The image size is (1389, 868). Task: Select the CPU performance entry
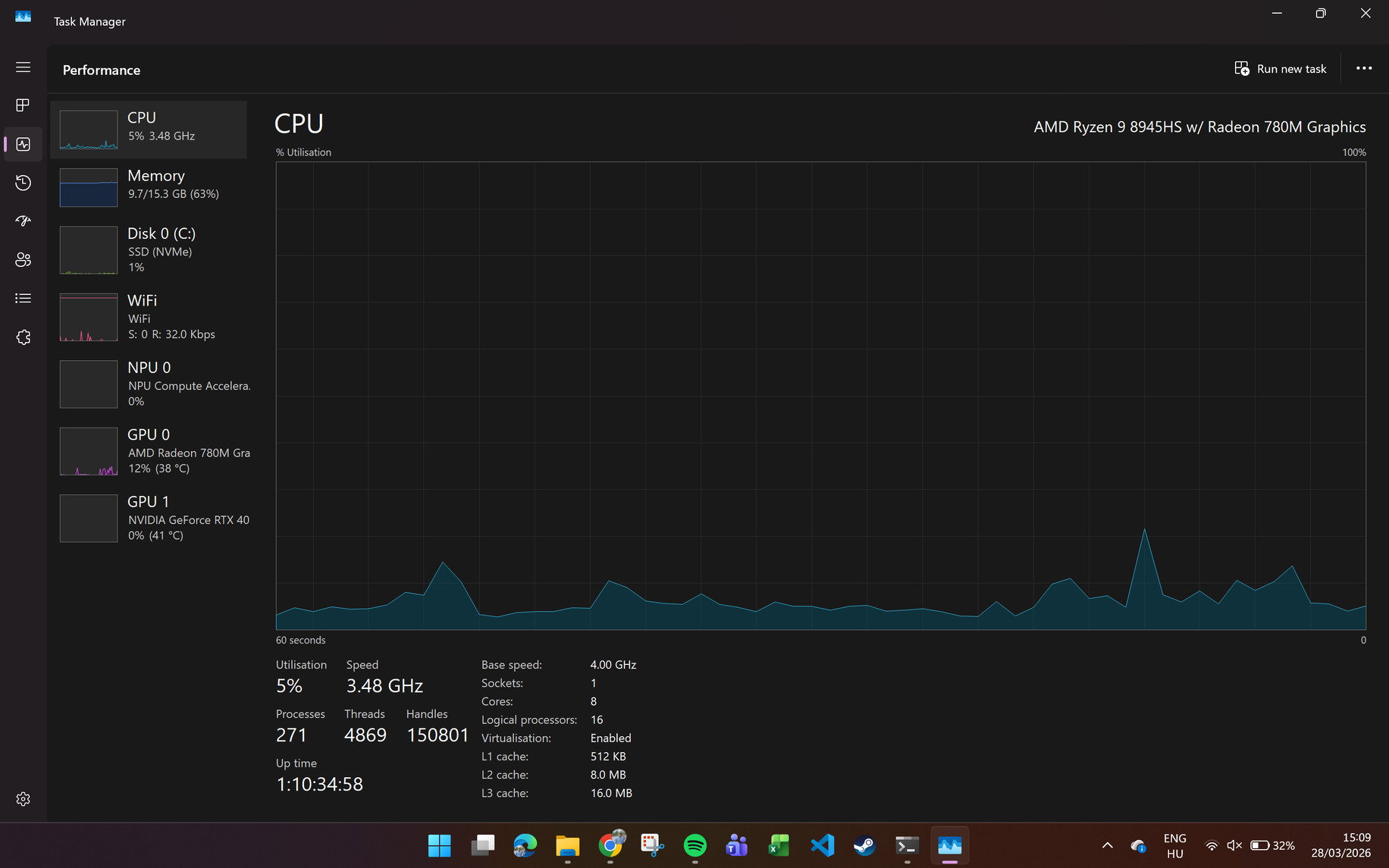click(149, 130)
